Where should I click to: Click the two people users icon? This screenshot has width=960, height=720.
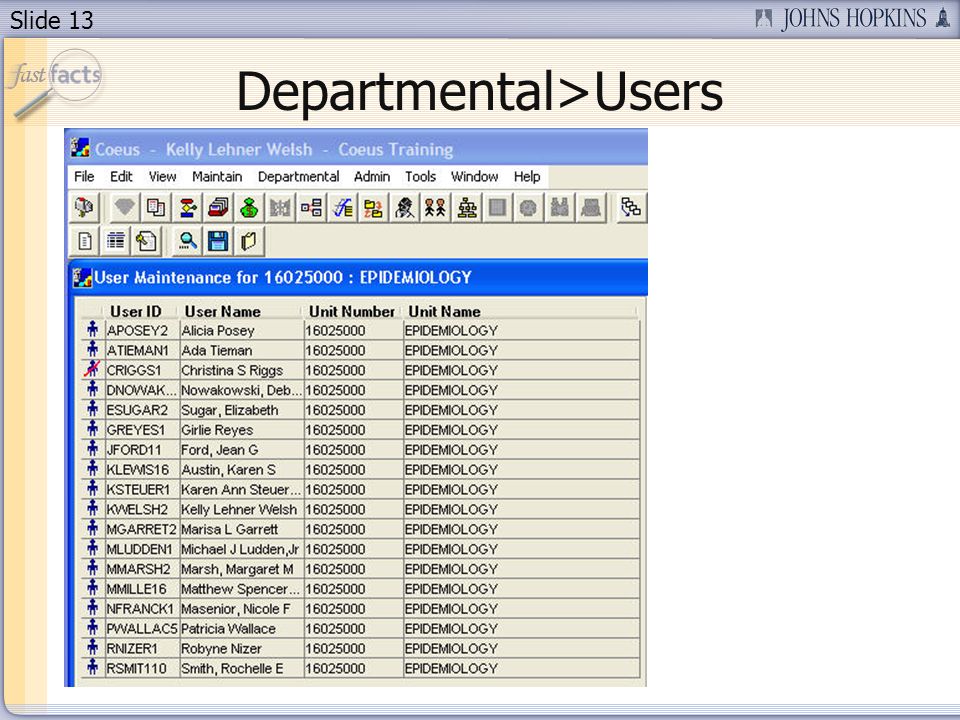click(x=436, y=208)
